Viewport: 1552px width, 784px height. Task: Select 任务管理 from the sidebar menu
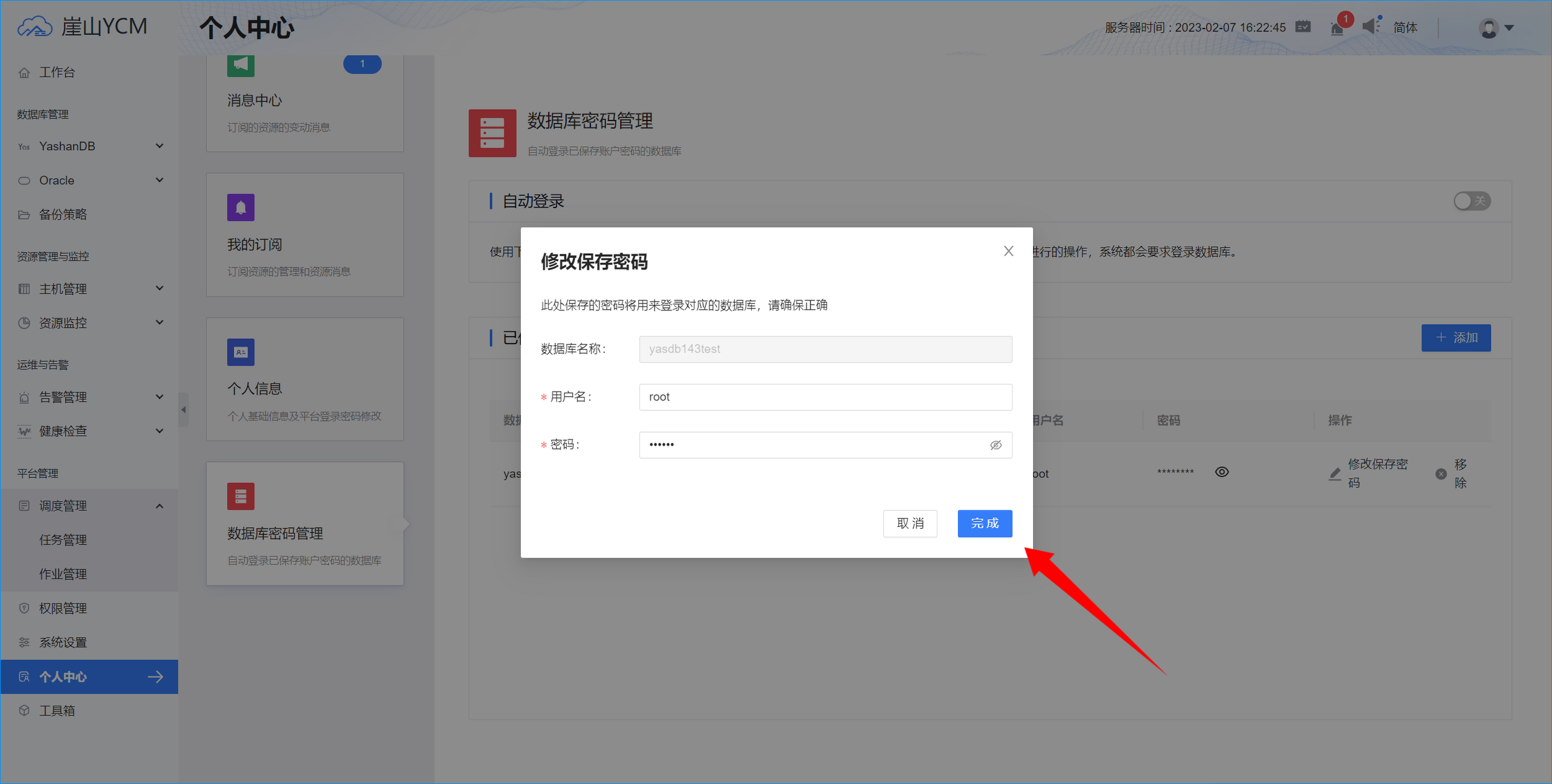(x=63, y=539)
